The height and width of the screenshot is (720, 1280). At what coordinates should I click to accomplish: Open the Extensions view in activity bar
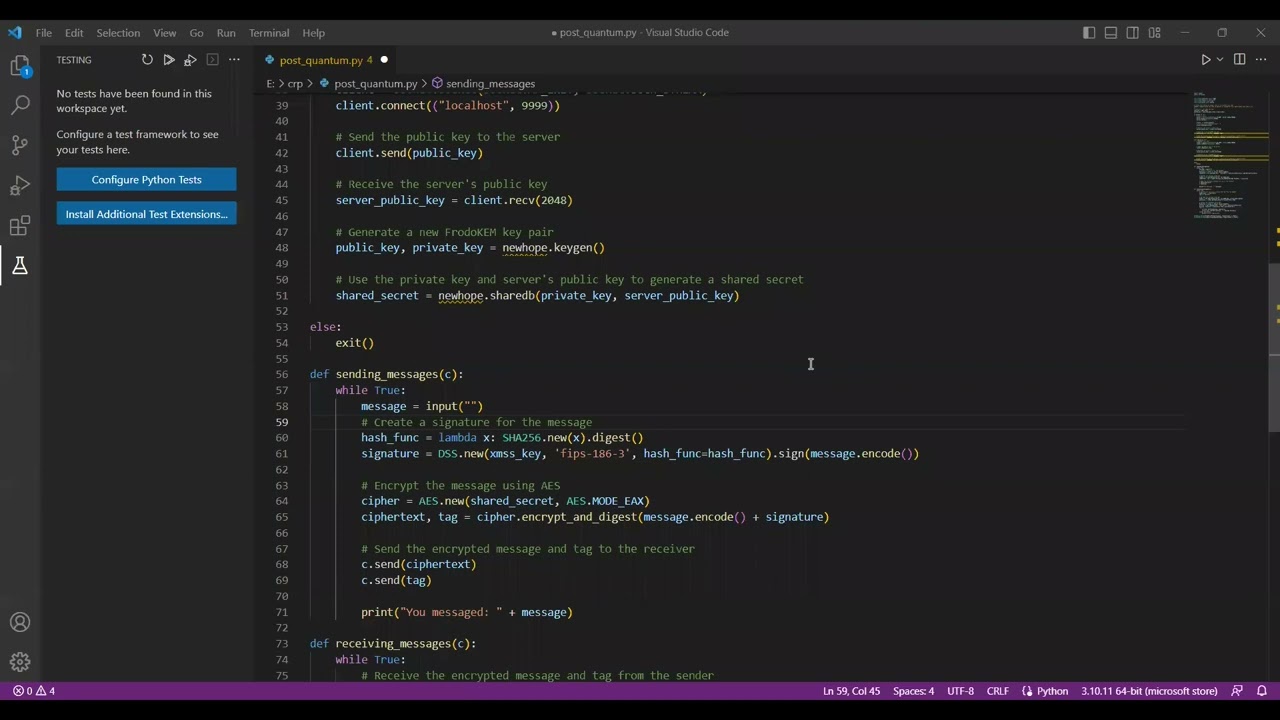[20, 226]
